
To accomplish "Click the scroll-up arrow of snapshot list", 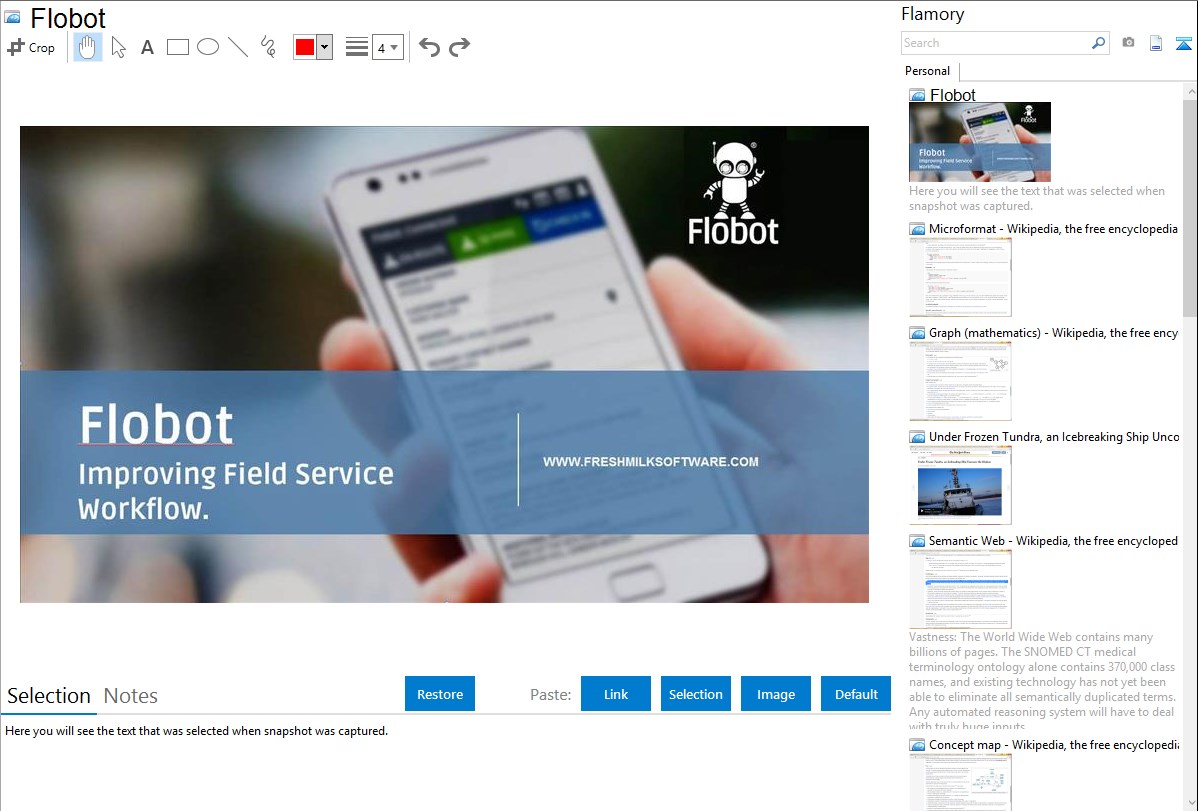I will 1190,91.
